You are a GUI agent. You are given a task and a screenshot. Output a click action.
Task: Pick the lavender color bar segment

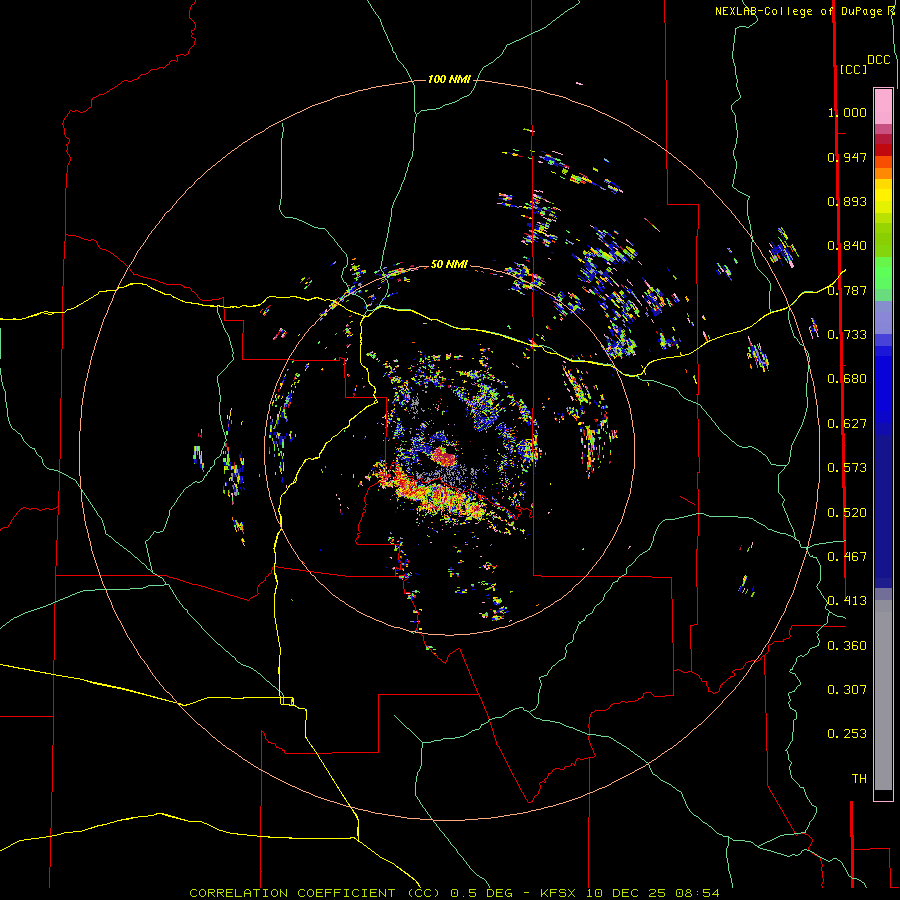[883, 318]
